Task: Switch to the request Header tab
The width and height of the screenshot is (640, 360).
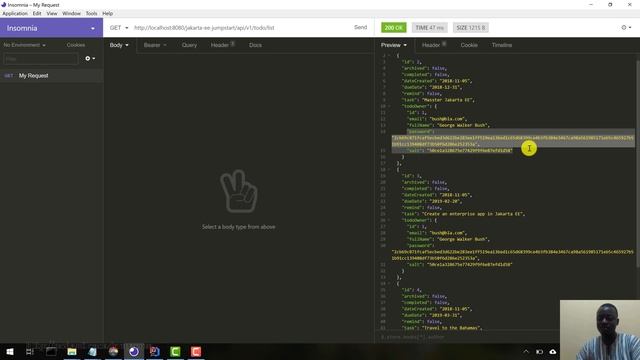Action: click(222, 45)
